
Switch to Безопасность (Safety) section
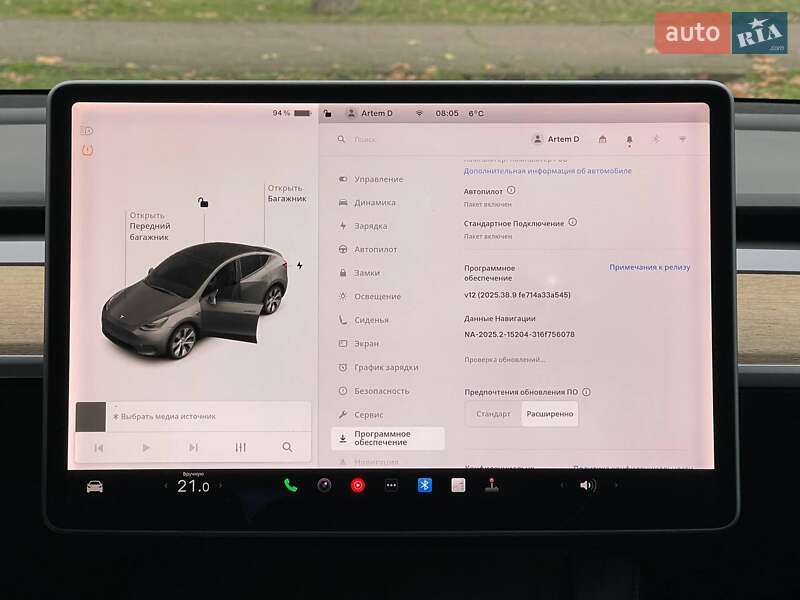[x=342, y=390]
